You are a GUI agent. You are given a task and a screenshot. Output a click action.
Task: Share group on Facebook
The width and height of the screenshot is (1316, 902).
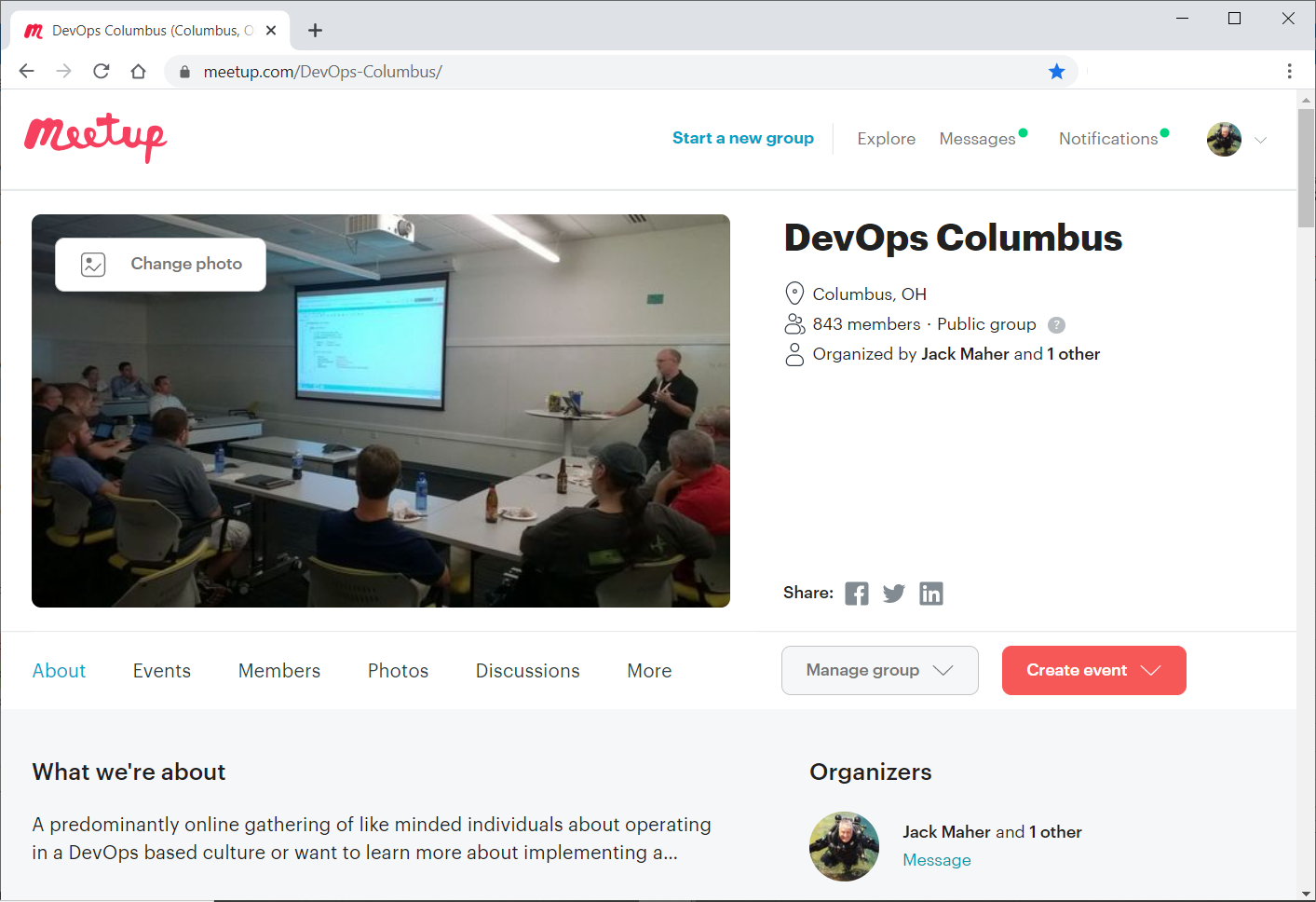[856, 594]
